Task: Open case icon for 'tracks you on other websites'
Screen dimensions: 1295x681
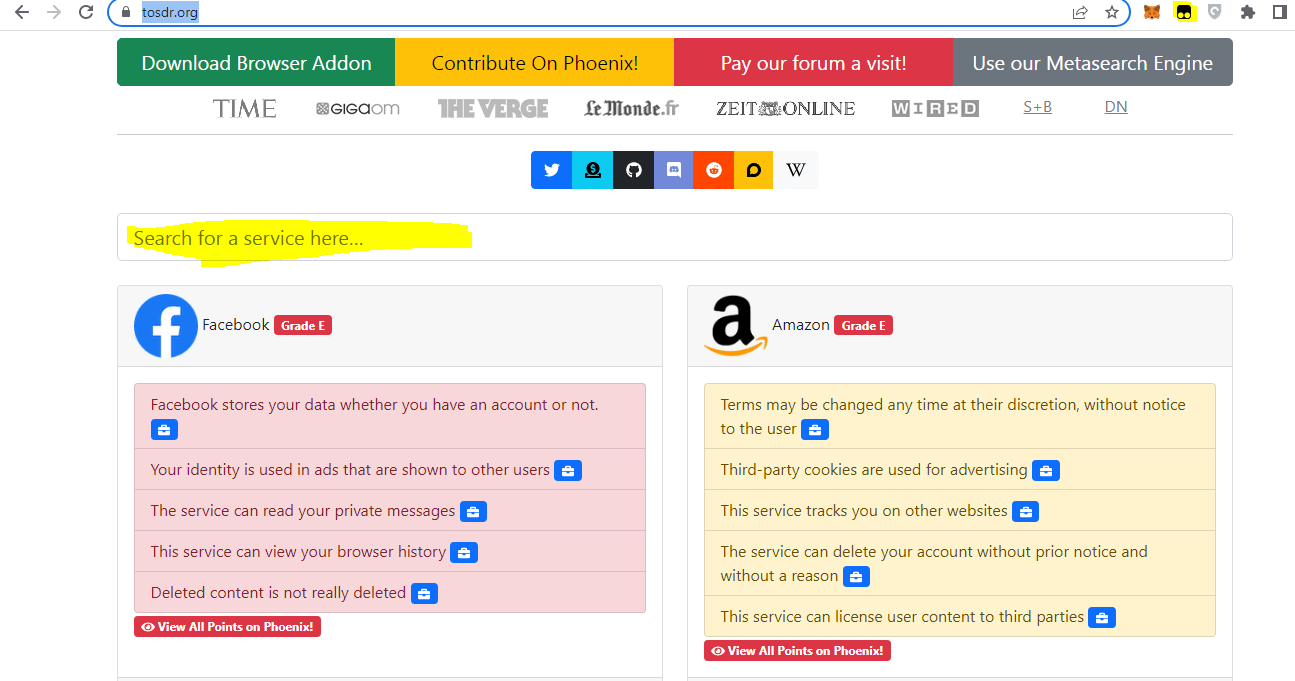Action: [1025, 512]
